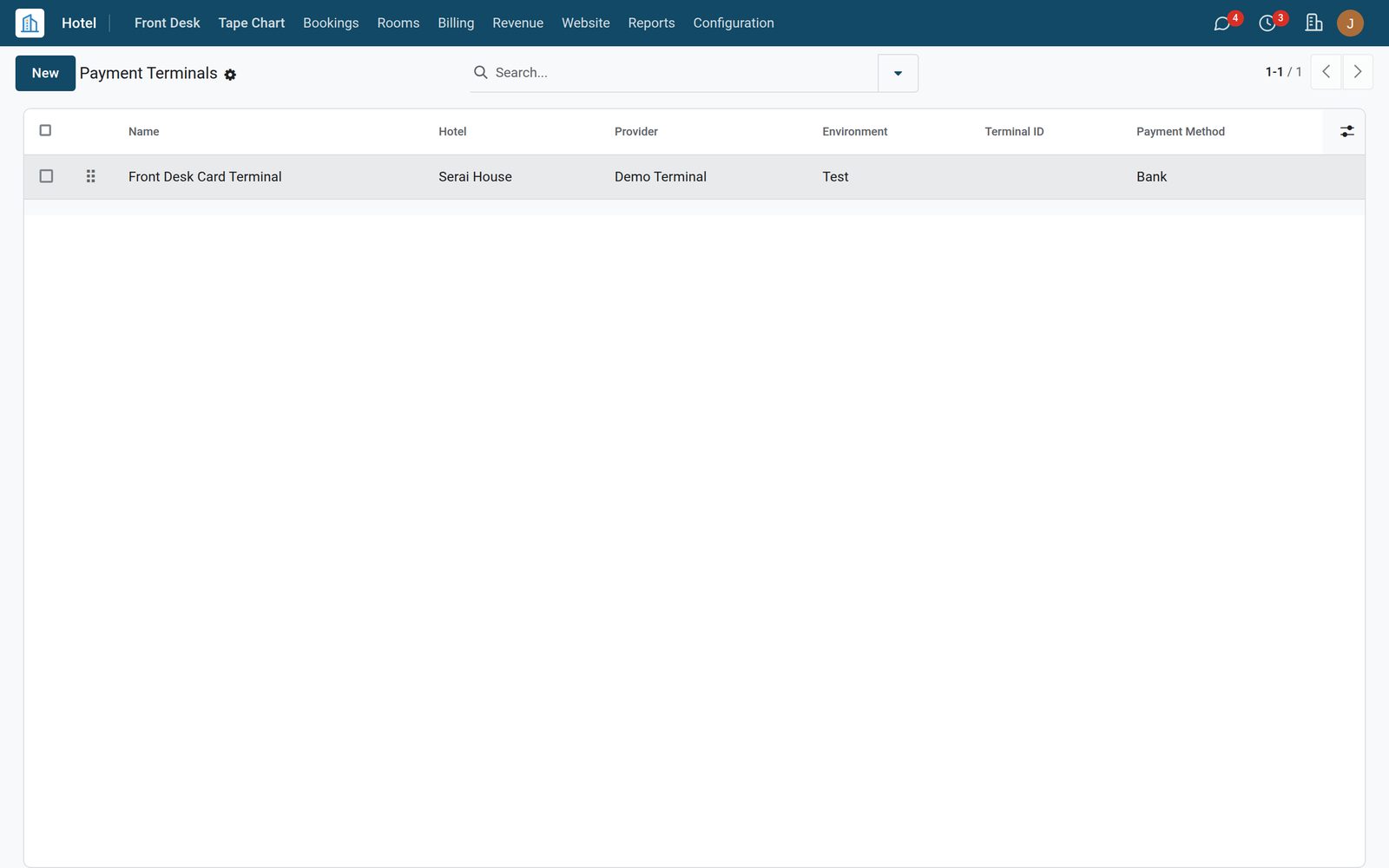1389x868 pixels.
Task: Sort by the Payment Method column header
Action: 1181,132
